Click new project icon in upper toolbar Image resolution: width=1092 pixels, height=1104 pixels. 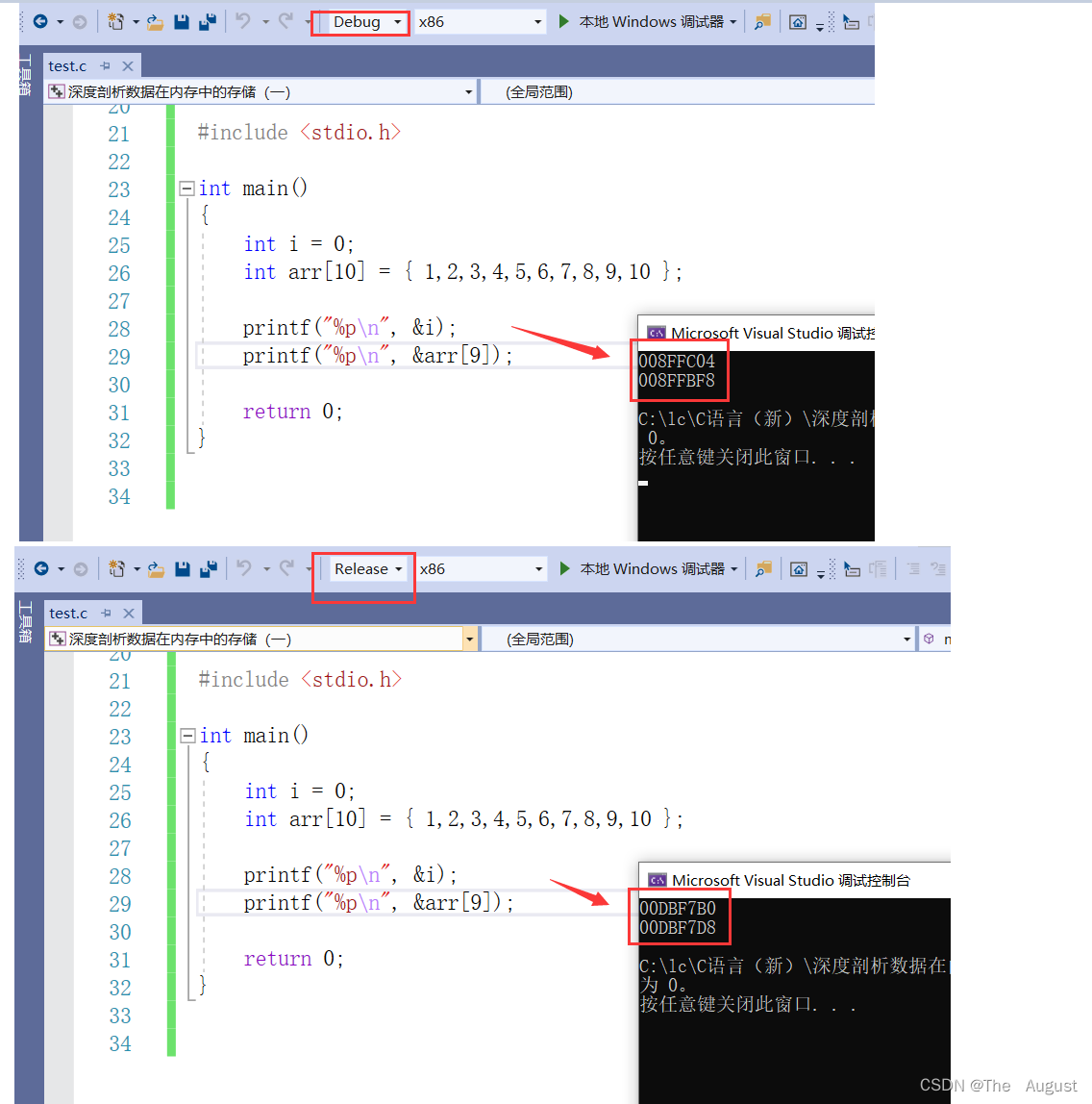[x=116, y=22]
